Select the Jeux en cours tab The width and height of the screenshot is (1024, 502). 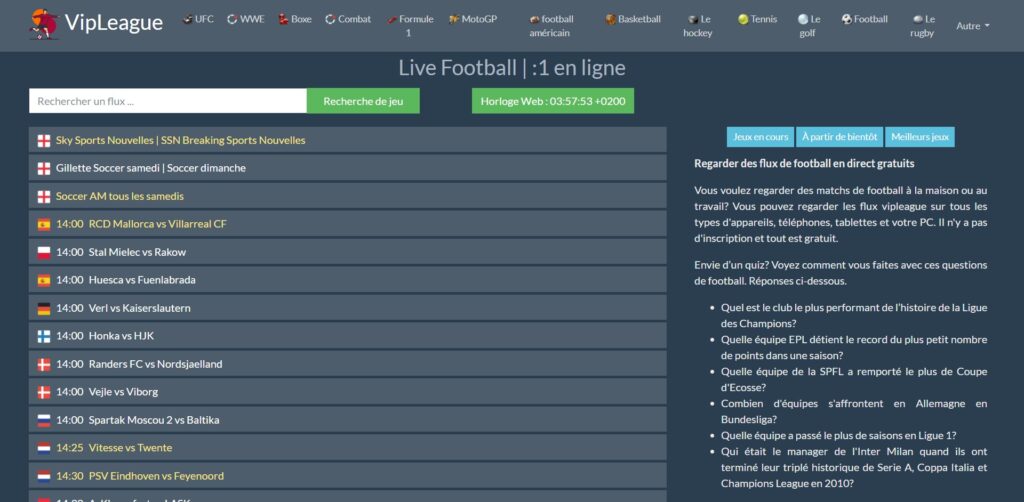(760, 137)
